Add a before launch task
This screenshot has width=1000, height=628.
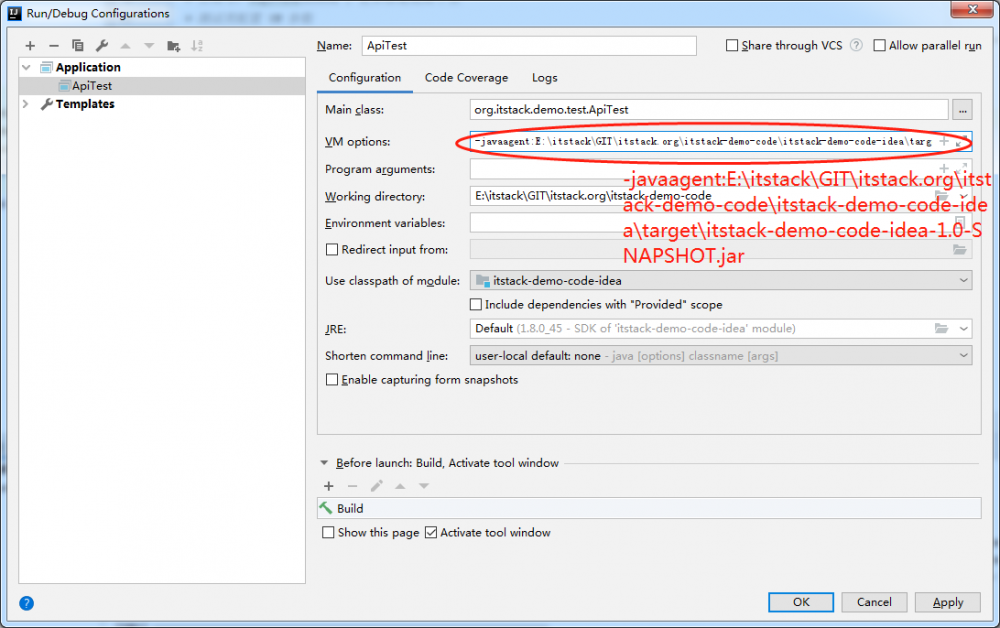pyautogui.click(x=328, y=486)
